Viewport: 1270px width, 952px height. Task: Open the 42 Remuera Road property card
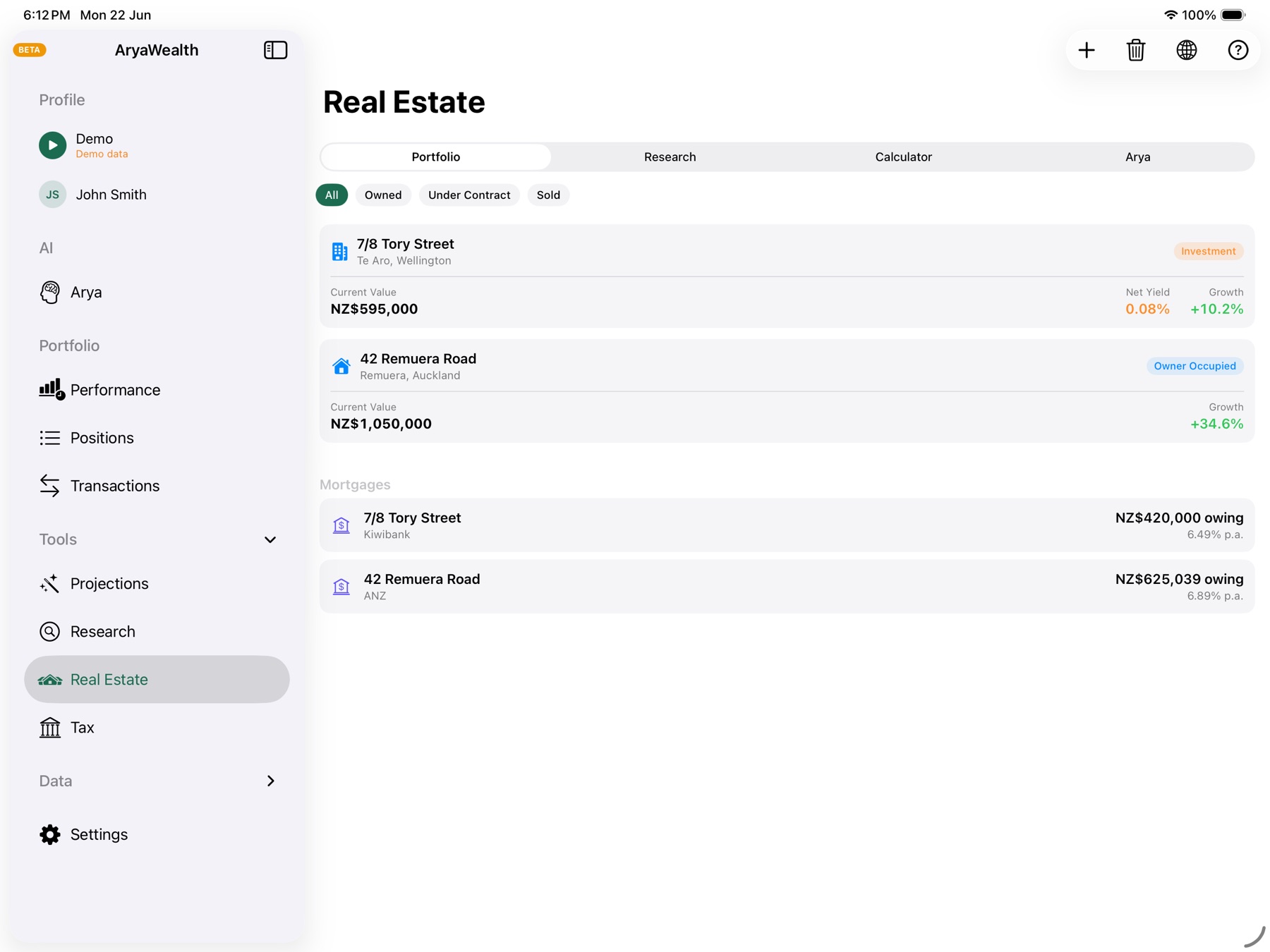(787, 391)
